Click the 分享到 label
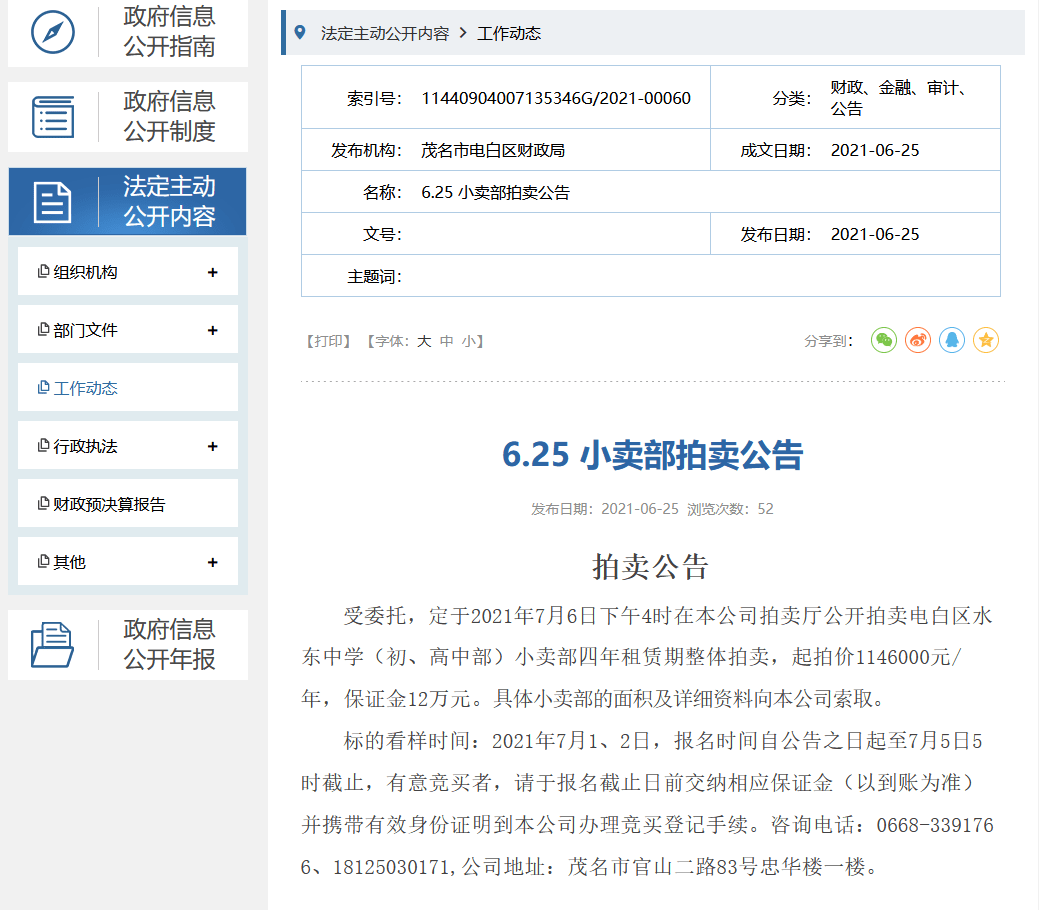The image size is (1039, 910). coord(828,341)
